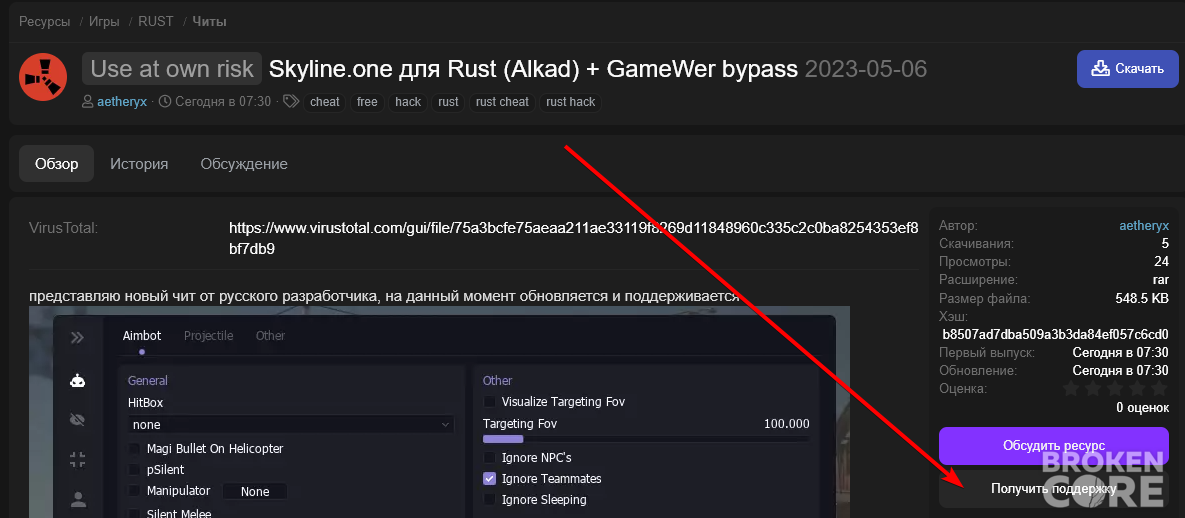1185x518 pixels.
Task: Click the rust hack tag
Action: [571, 102]
